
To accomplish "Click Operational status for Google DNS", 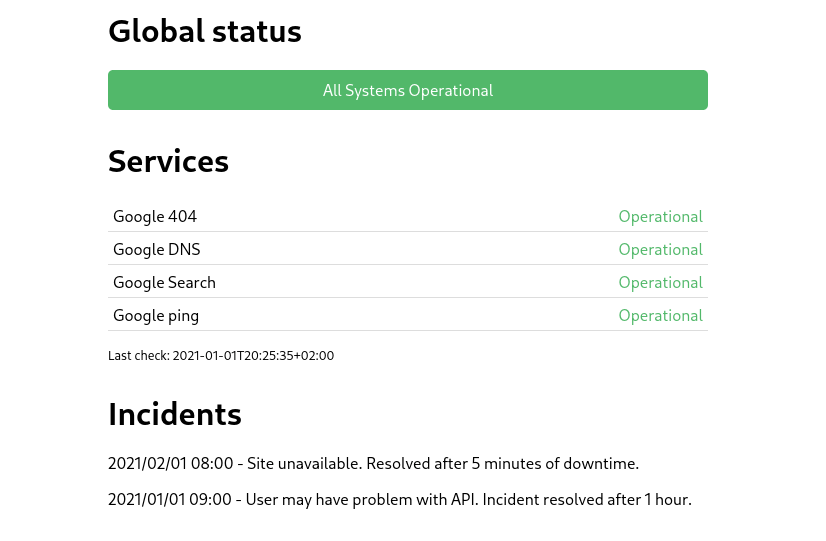I will point(660,249).
